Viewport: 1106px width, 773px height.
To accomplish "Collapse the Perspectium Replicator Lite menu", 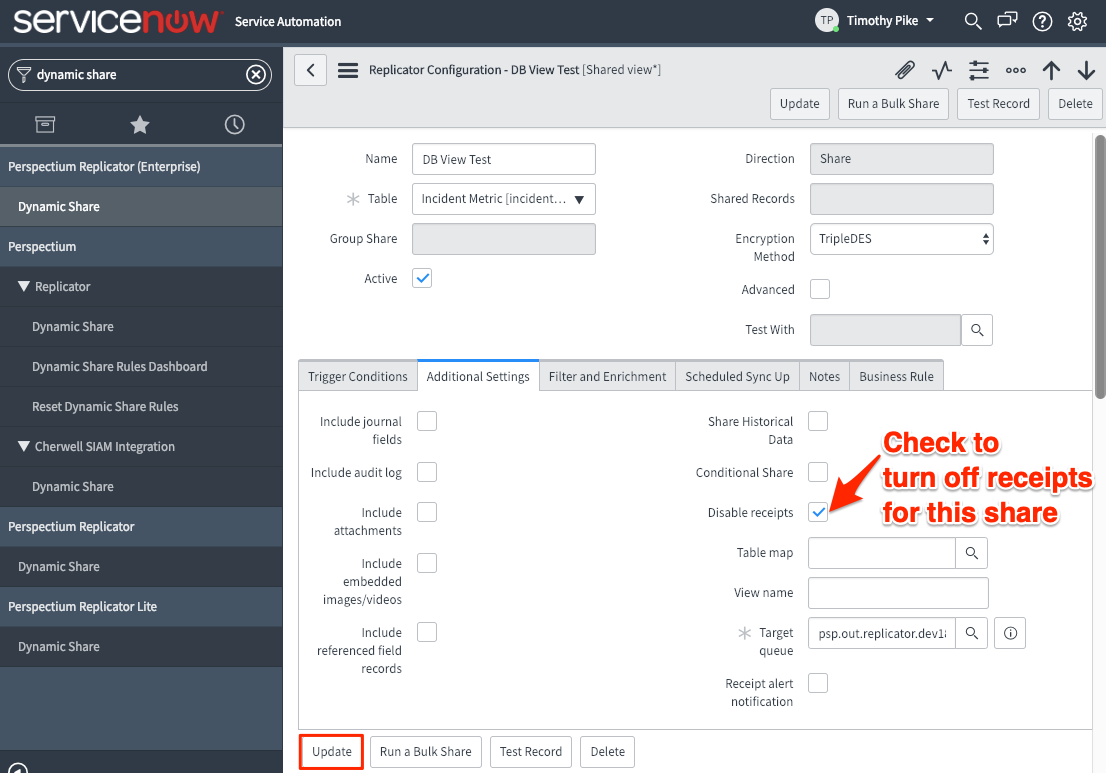I will 141,607.
